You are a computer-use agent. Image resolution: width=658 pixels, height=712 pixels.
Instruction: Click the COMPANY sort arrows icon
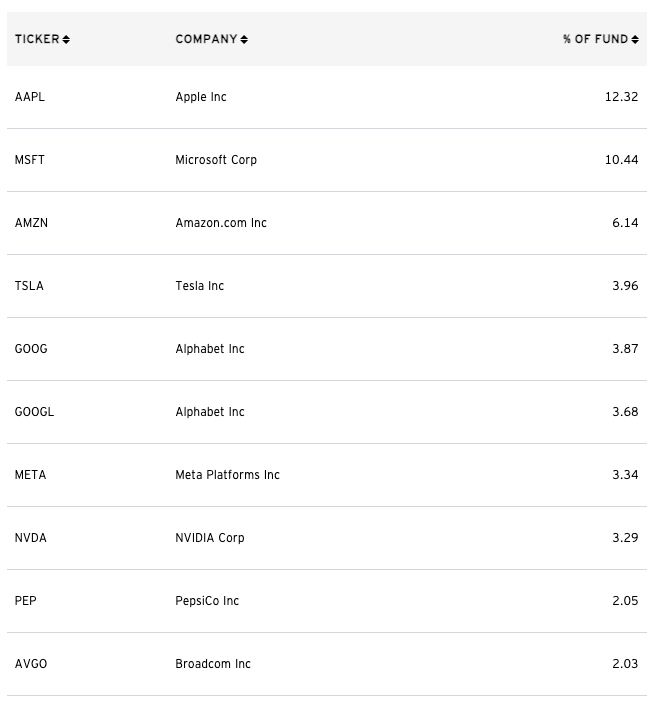pyautogui.click(x=244, y=40)
